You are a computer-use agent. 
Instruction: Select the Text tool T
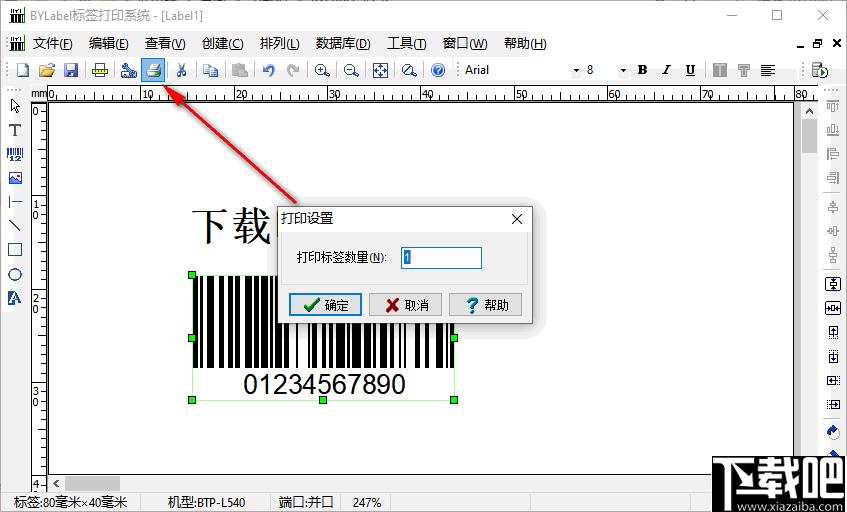(x=15, y=130)
